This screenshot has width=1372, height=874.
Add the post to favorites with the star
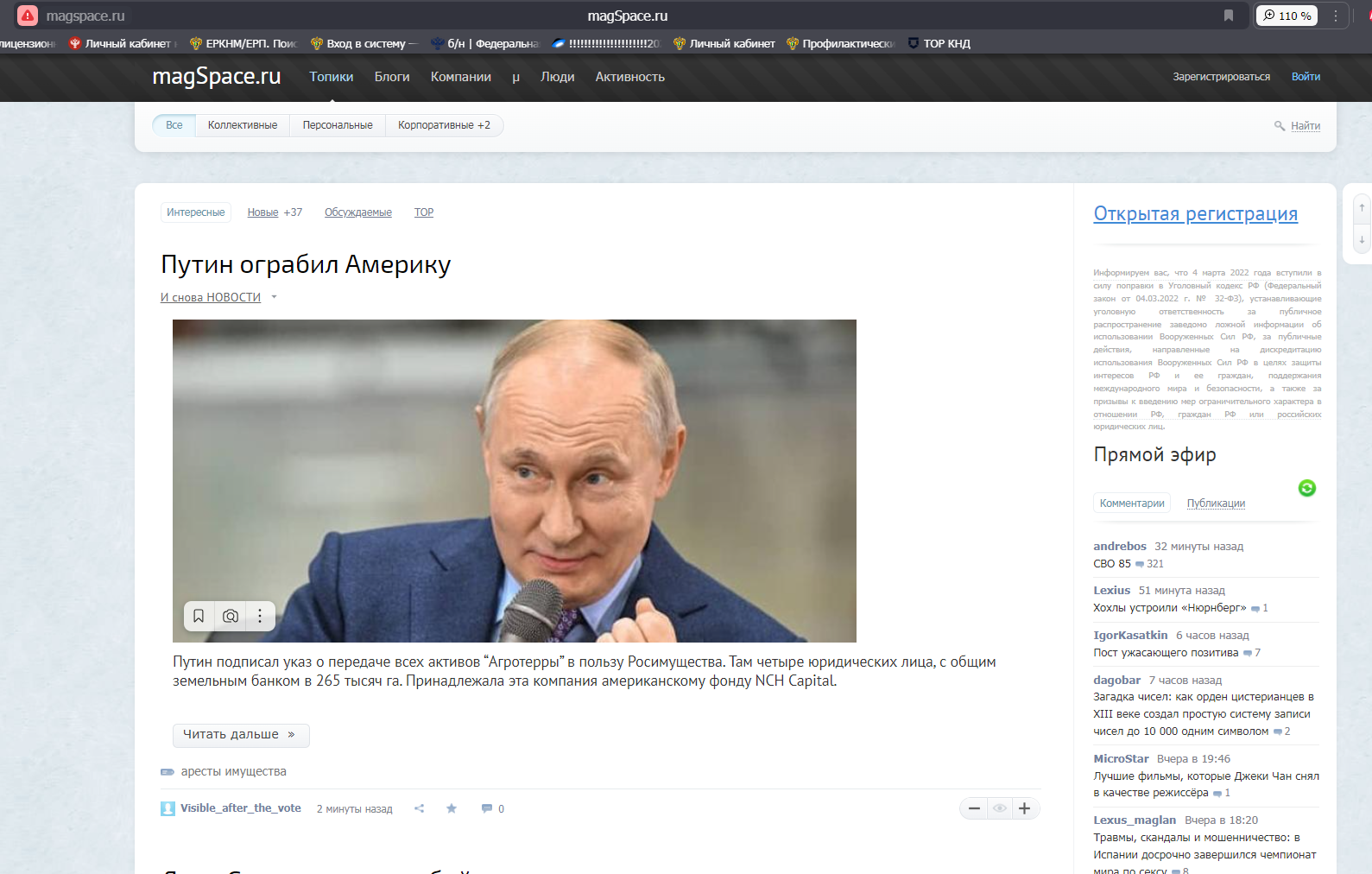click(x=452, y=808)
